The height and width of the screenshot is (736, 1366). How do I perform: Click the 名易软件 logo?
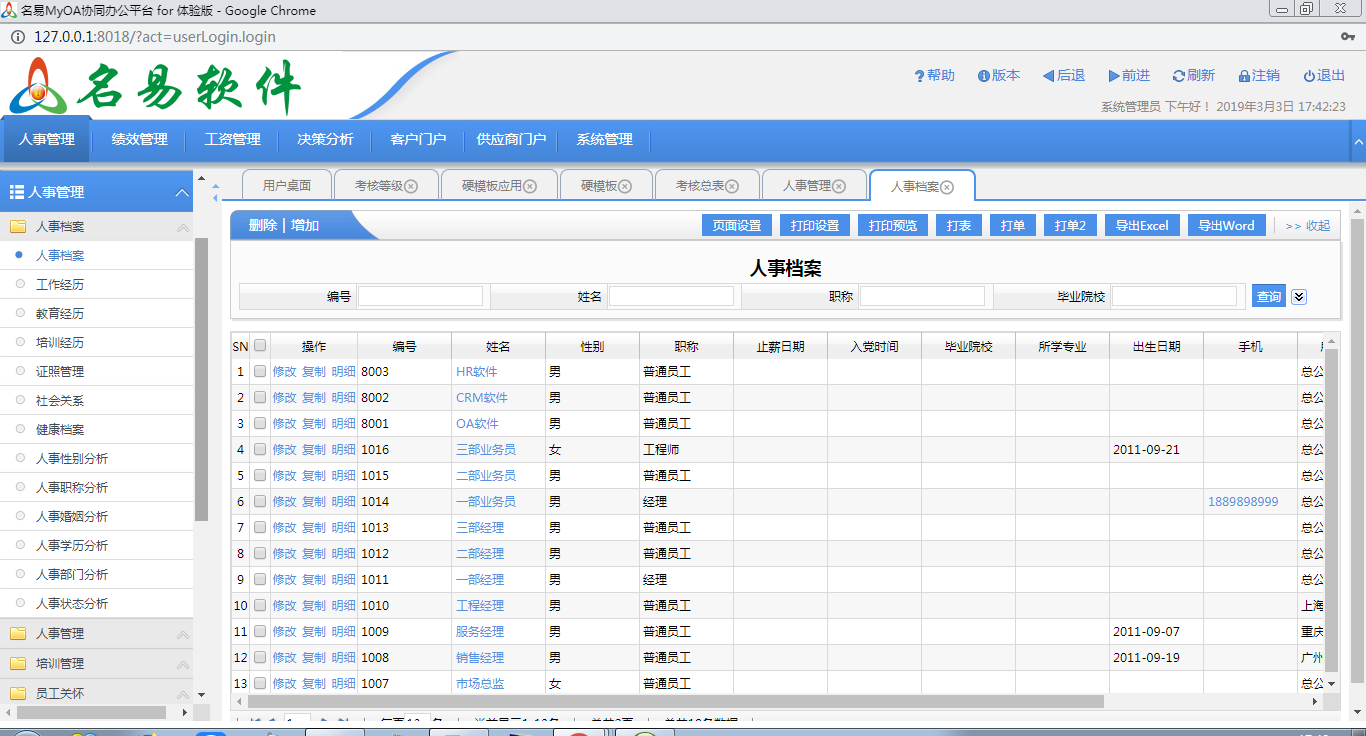pos(155,87)
